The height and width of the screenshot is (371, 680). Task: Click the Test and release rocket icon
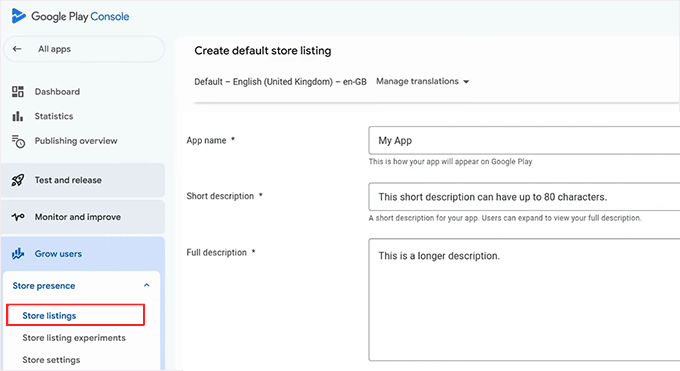pos(18,180)
